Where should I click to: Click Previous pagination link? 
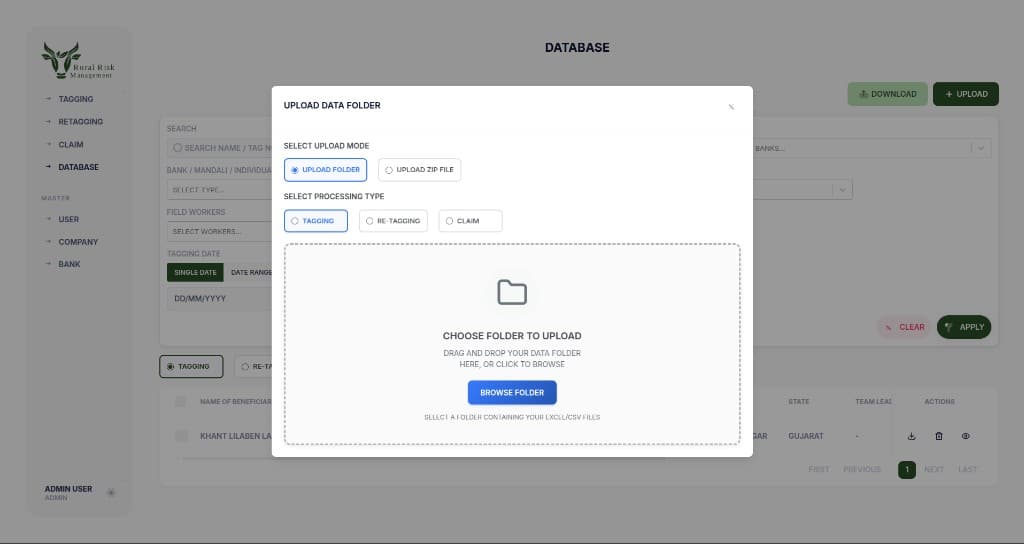tap(862, 470)
